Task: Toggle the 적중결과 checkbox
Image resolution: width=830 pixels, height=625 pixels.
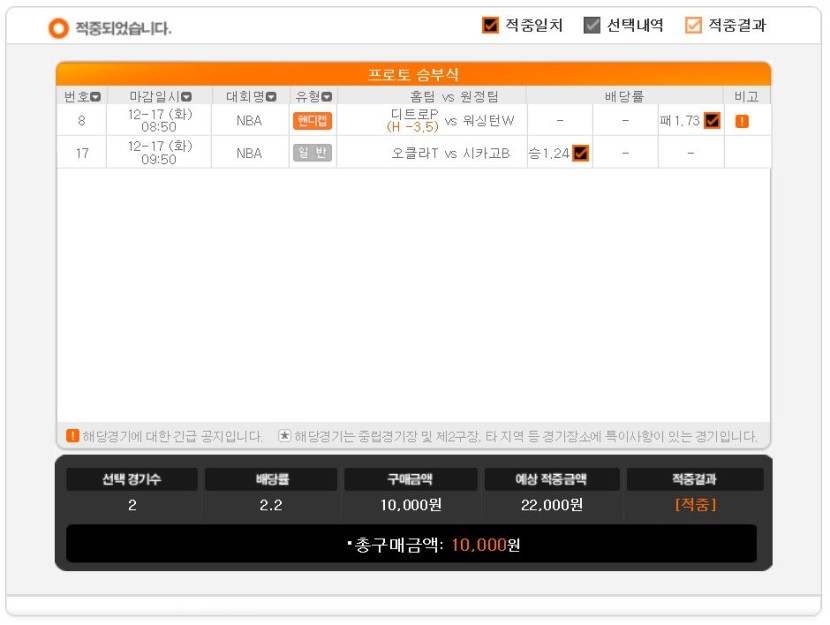Action: (x=693, y=25)
